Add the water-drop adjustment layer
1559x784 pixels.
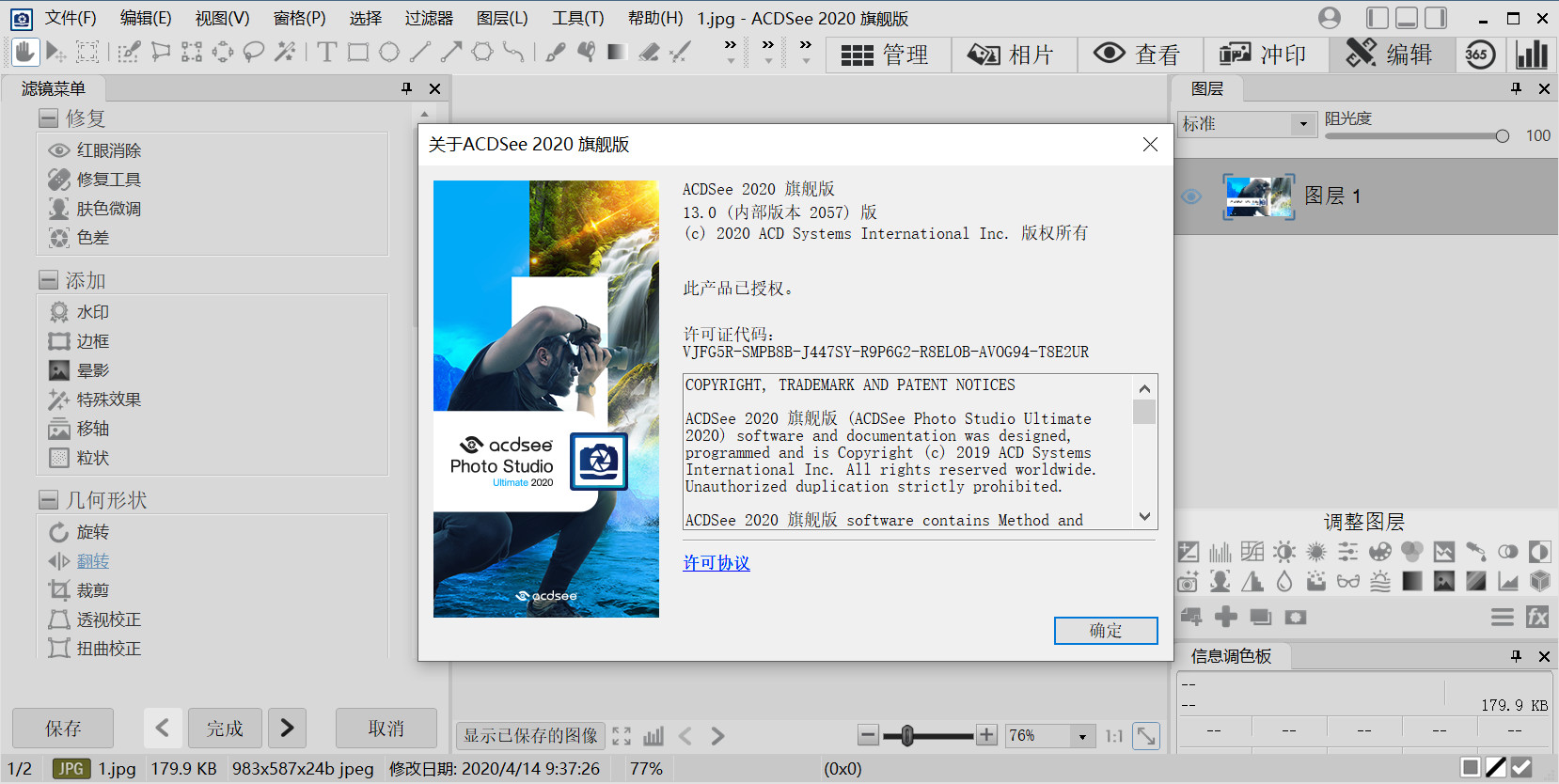1284,582
